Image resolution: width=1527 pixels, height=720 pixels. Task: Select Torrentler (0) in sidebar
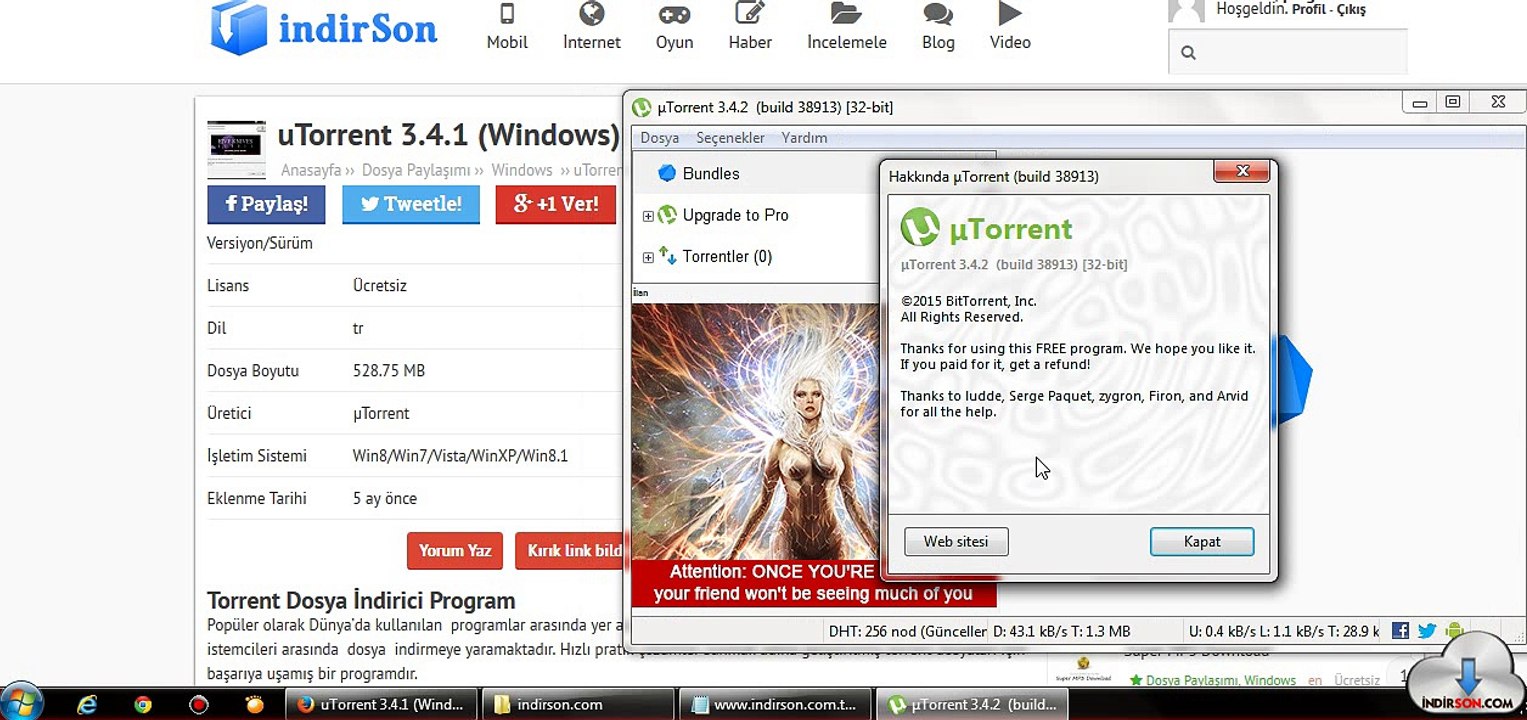click(x=727, y=256)
